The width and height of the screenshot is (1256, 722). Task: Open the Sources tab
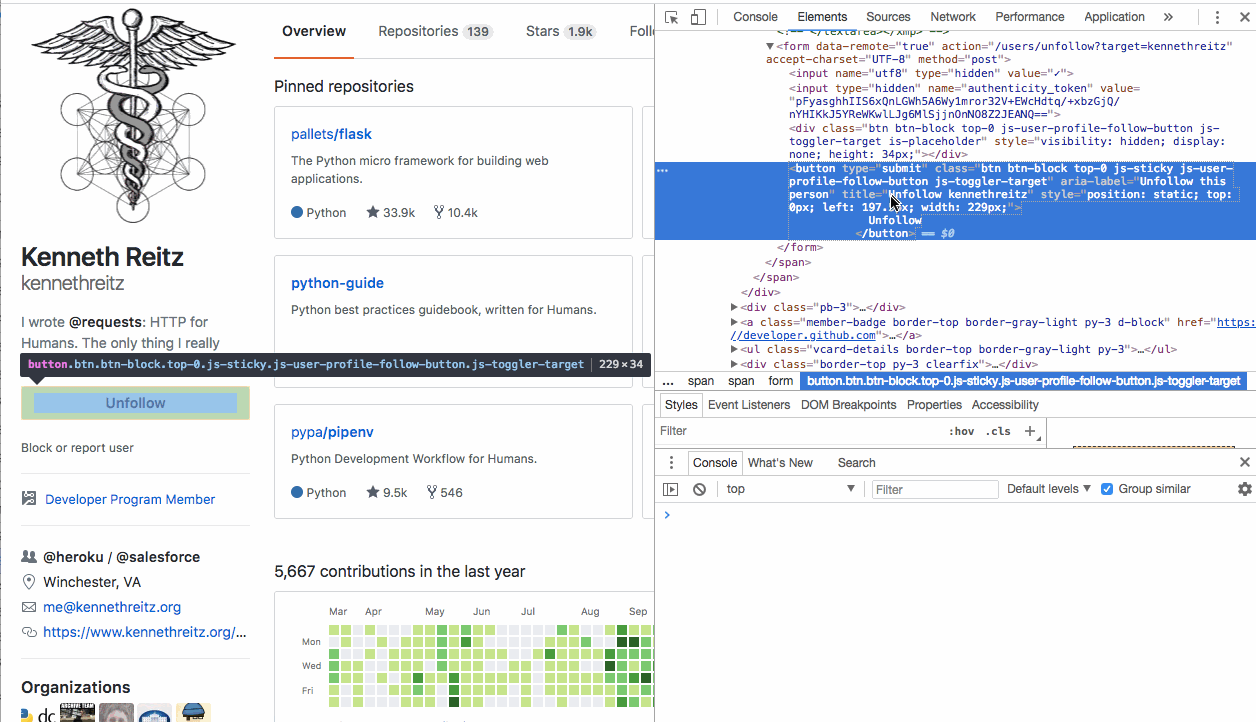[x=888, y=17]
